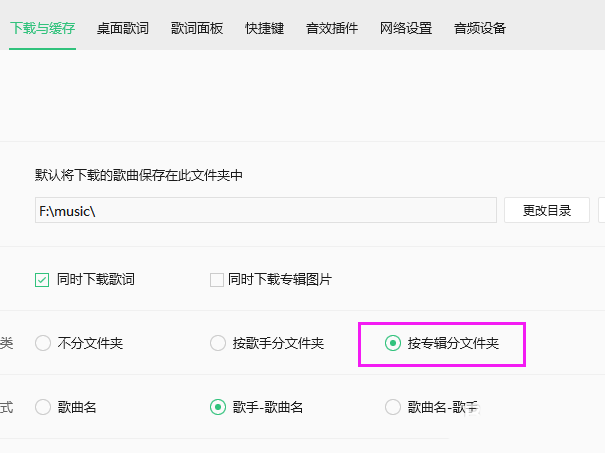Click the cut-off button right of 更改目录

601,211
